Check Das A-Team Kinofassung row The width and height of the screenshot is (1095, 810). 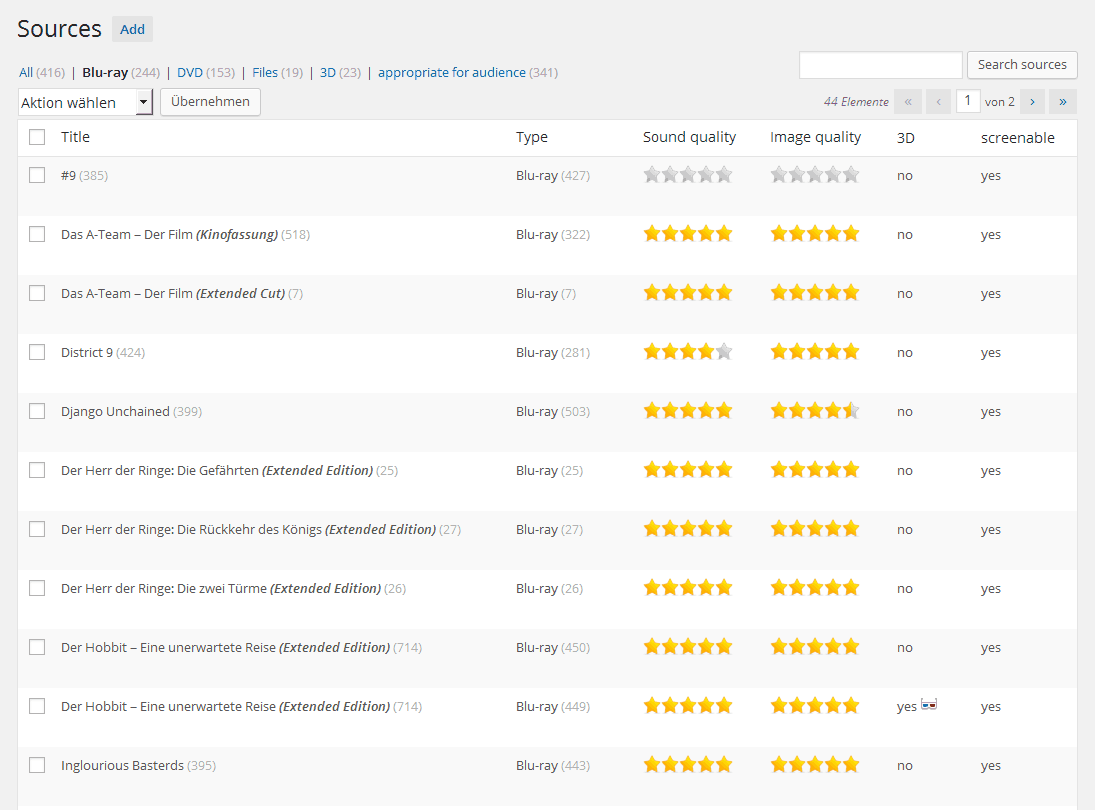37,234
